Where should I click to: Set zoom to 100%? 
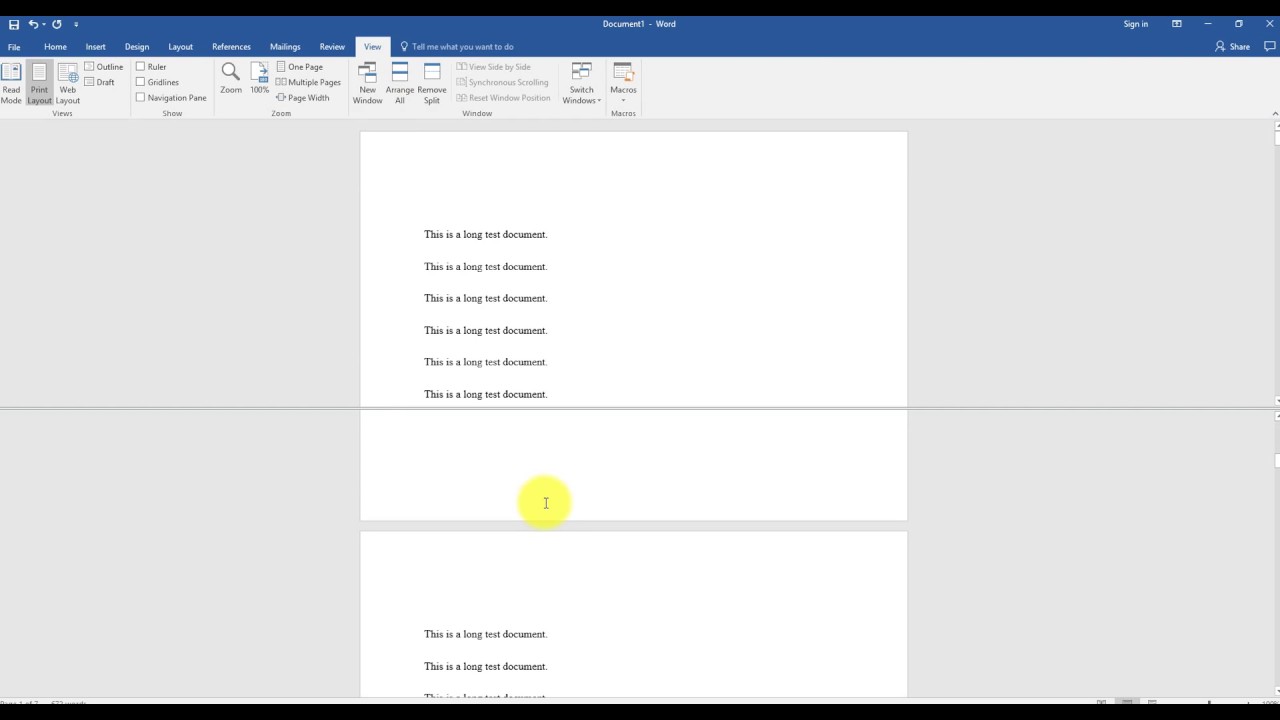[259, 79]
